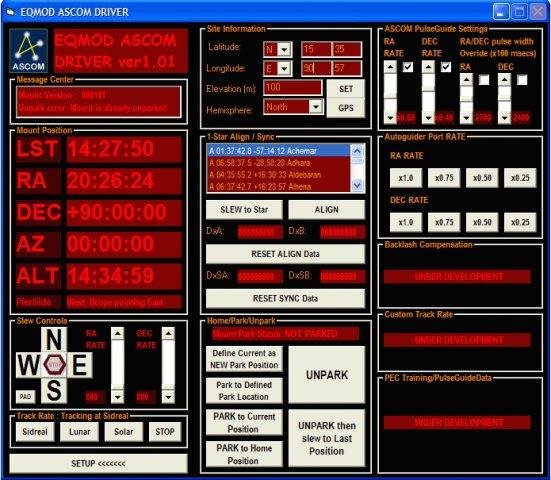
Task: Slew east with the E pad button
Action: click(79, 365)
